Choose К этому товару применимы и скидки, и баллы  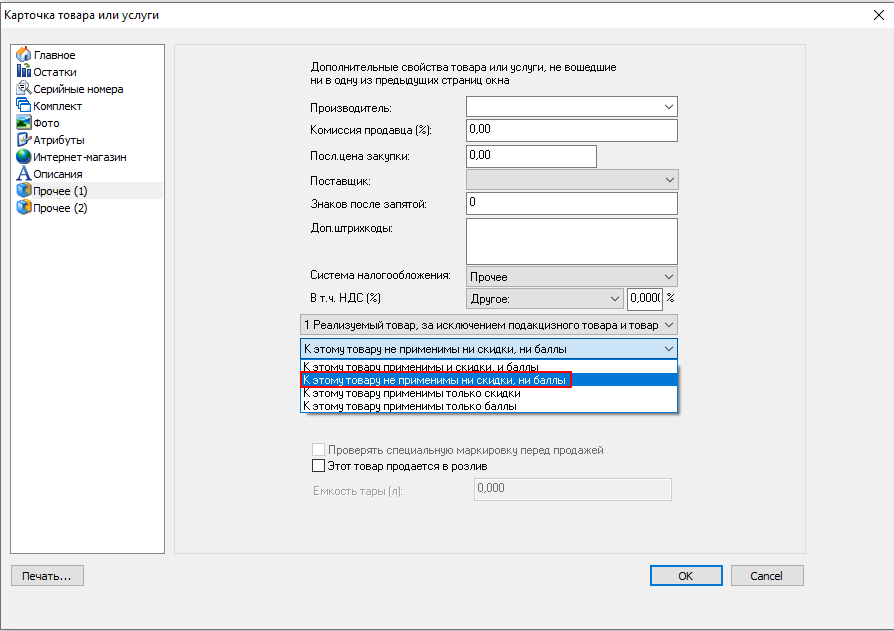tap(489, 367)
